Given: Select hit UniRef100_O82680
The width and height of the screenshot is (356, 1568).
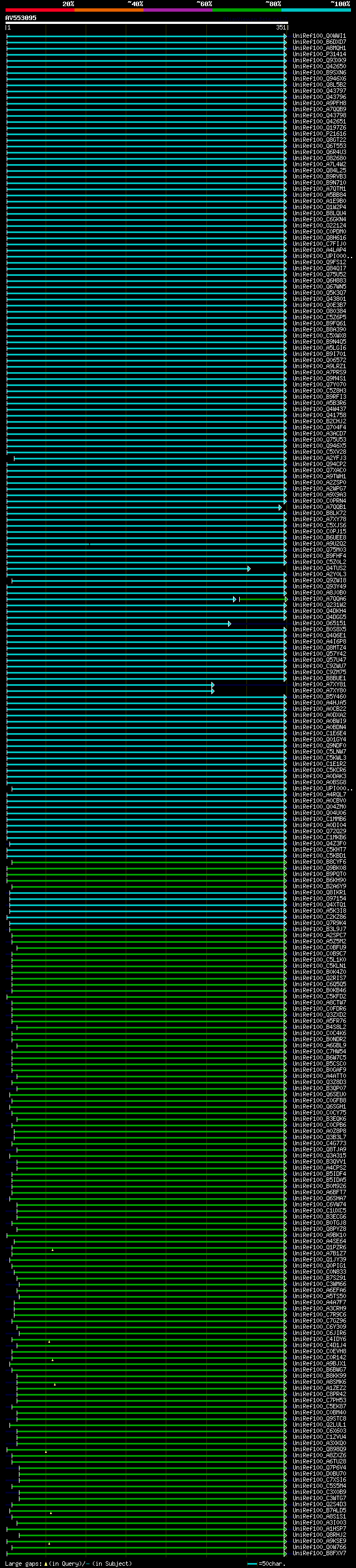Looking at the screenshot, I should click(x=319, y=159).
